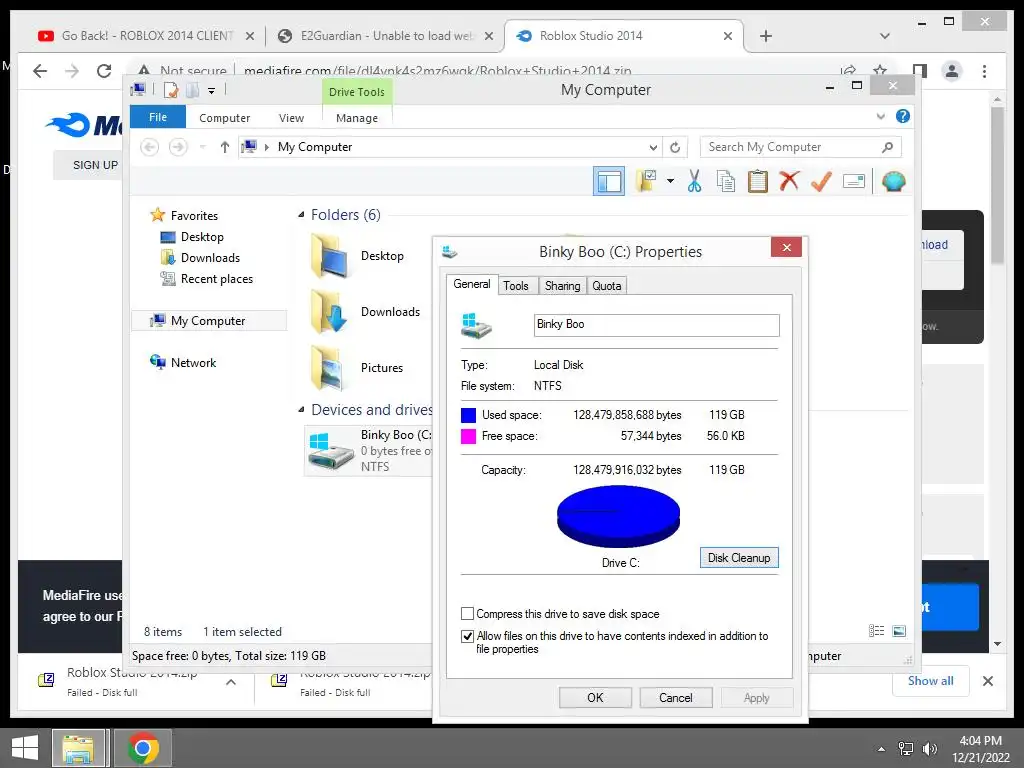
Task: Open the Manage ribbon tab
Action: click(357, 118)
